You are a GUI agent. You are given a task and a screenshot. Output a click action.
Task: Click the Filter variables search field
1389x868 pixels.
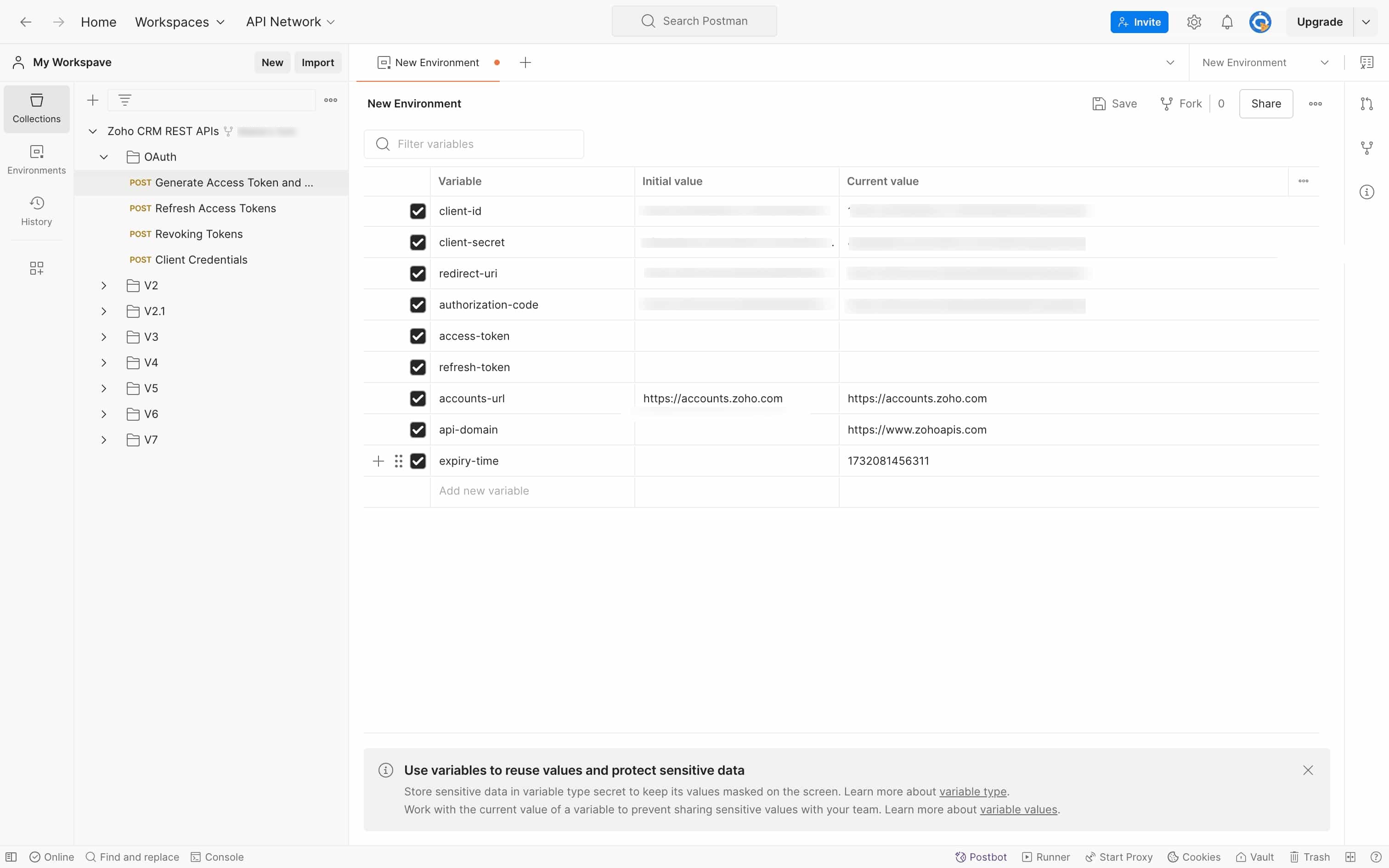point(474,144)
